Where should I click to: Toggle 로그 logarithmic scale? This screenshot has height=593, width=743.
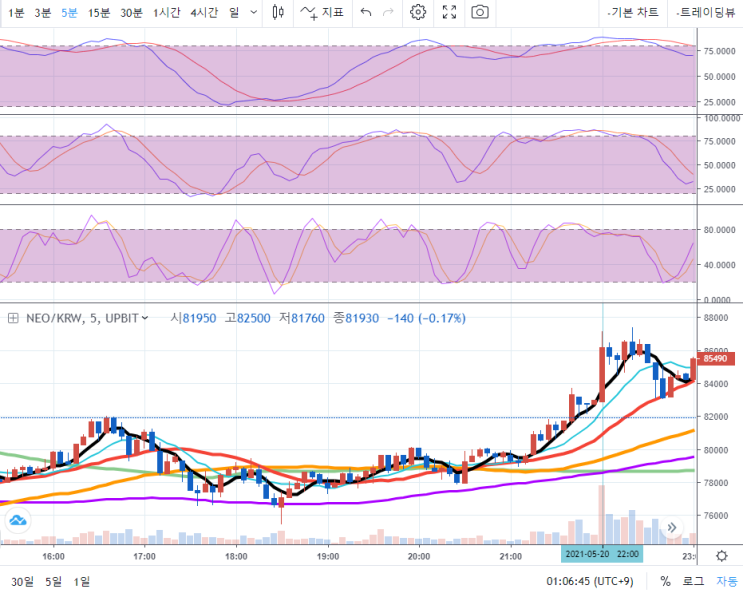tap(693, 582)
